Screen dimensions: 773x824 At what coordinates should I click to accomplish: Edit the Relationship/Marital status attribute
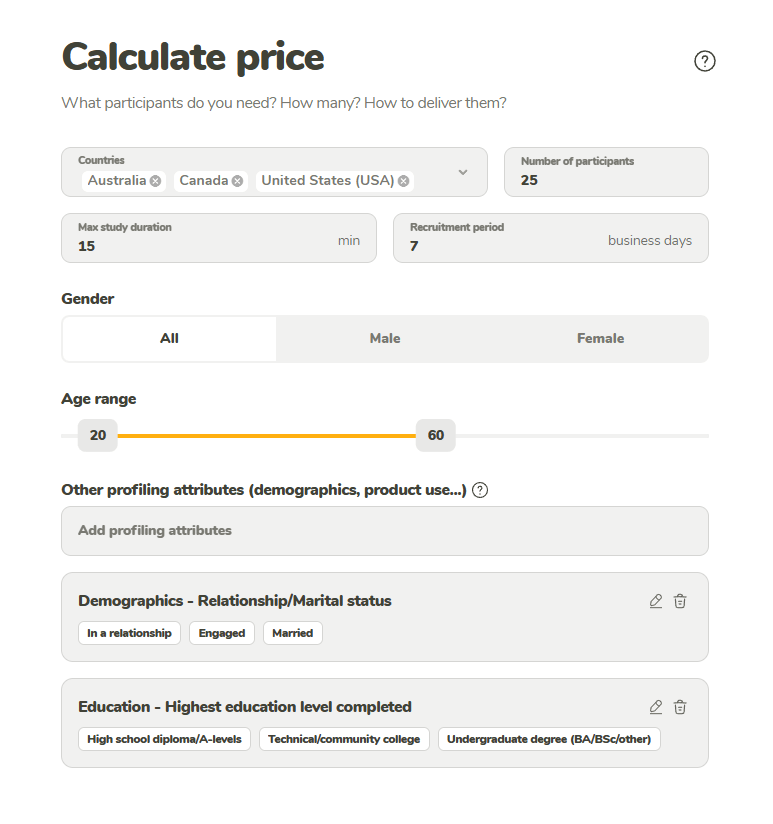point(656,601)
